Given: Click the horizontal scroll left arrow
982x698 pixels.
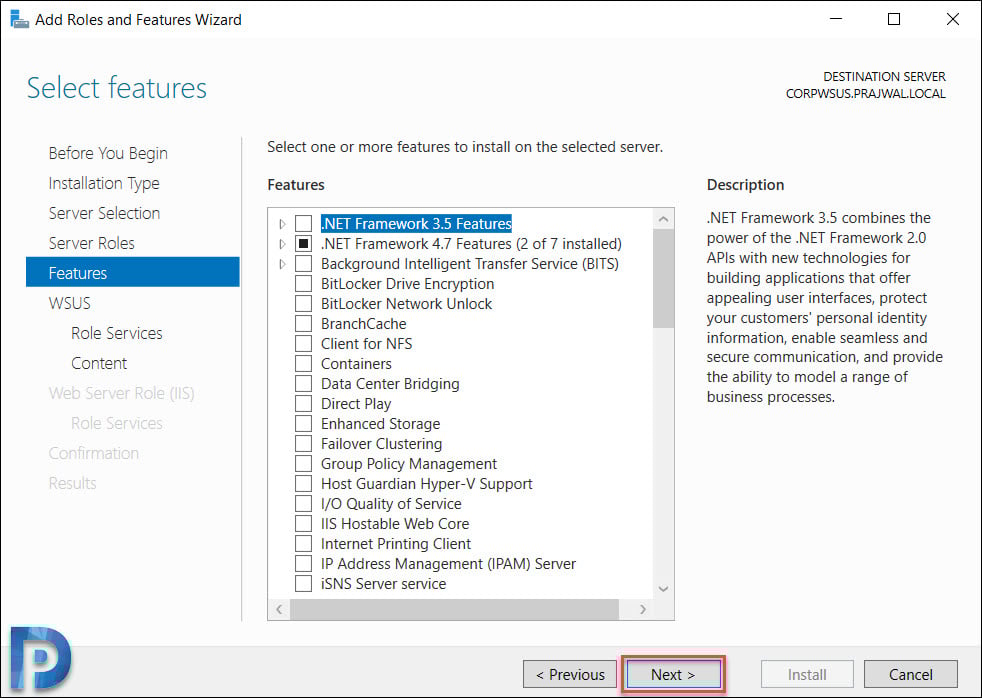Looking at the screenshot, I should click(279, 609).
